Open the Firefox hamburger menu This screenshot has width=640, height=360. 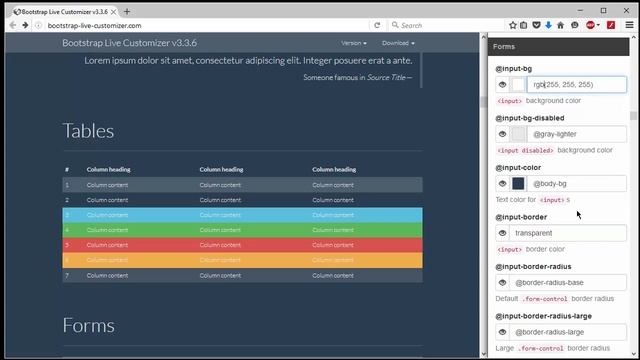[629, 25]
